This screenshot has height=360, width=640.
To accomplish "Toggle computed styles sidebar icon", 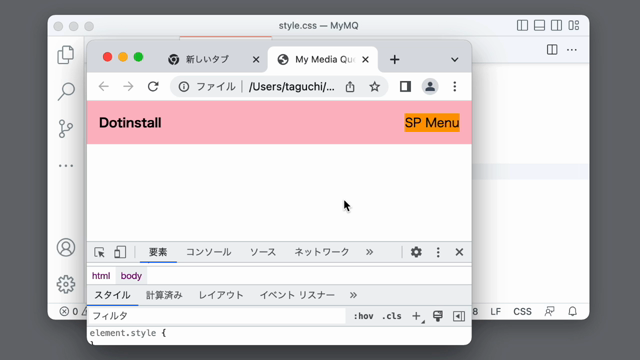I will pos(459,316).
